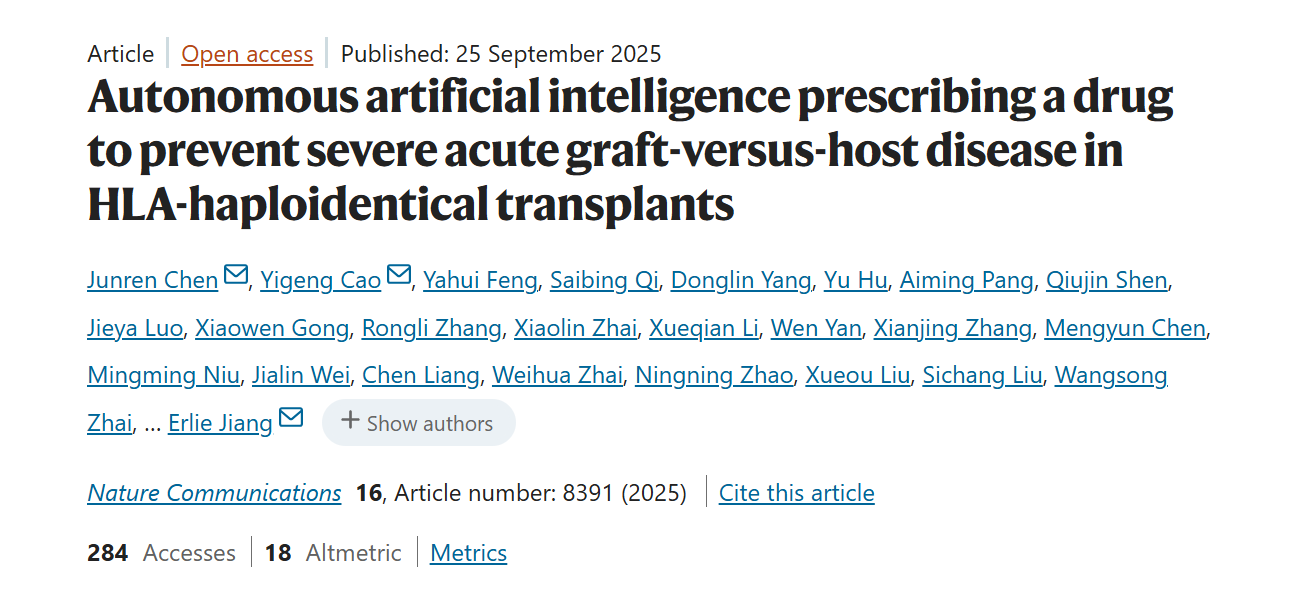Click author Mengyun Chen
1290x606 pixels.
[1125, 328]
